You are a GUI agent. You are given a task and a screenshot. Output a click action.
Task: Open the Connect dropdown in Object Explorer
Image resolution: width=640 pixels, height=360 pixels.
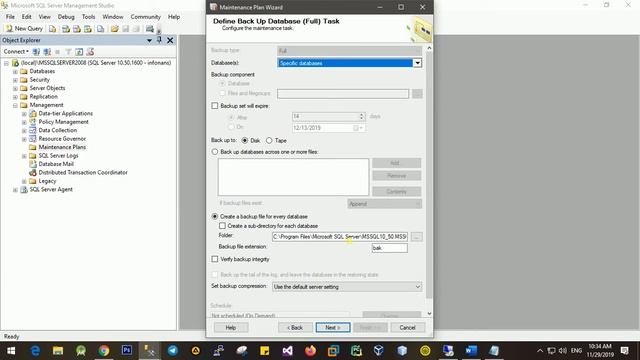pyautogui.click(x=16, y=51)
